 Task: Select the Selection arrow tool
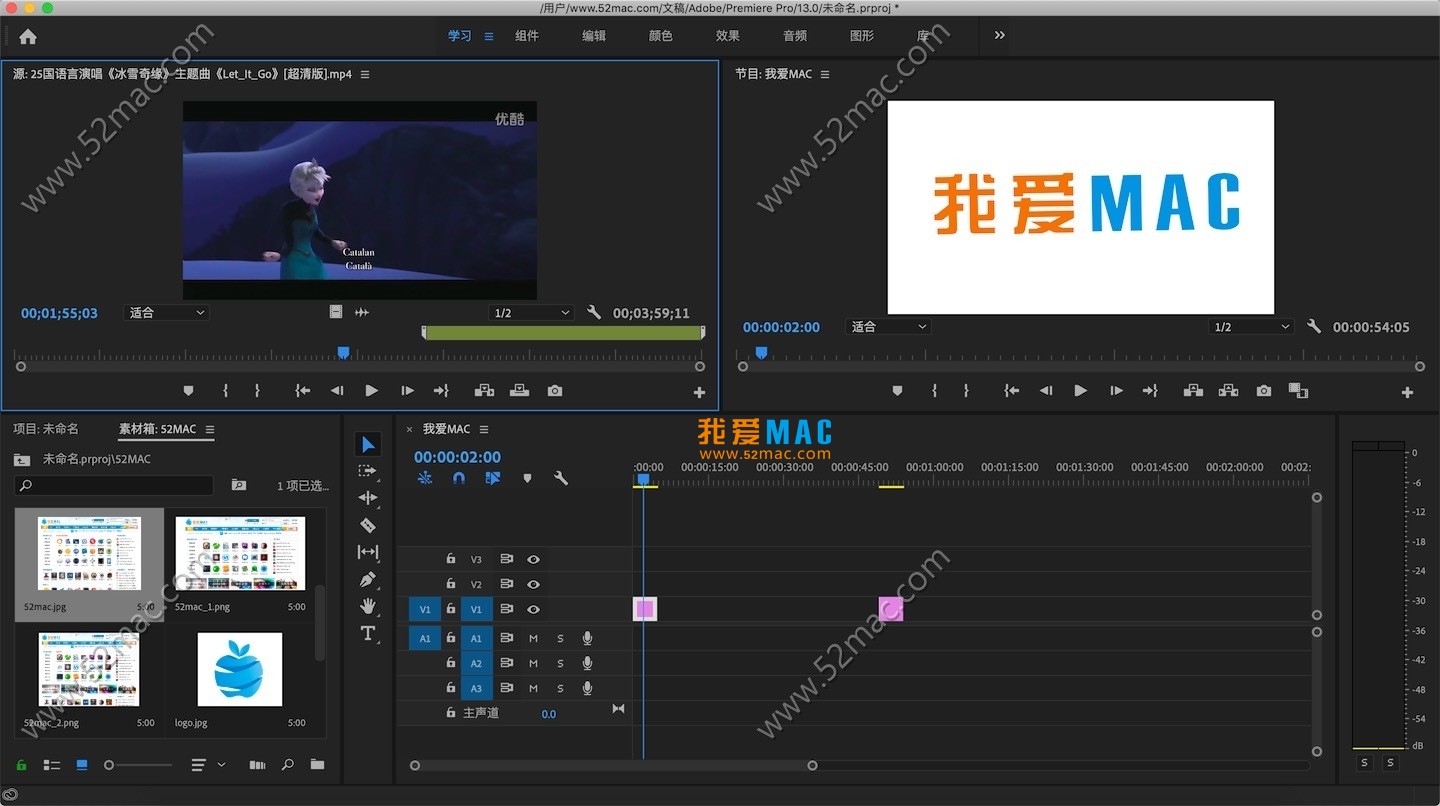point(368,444)
